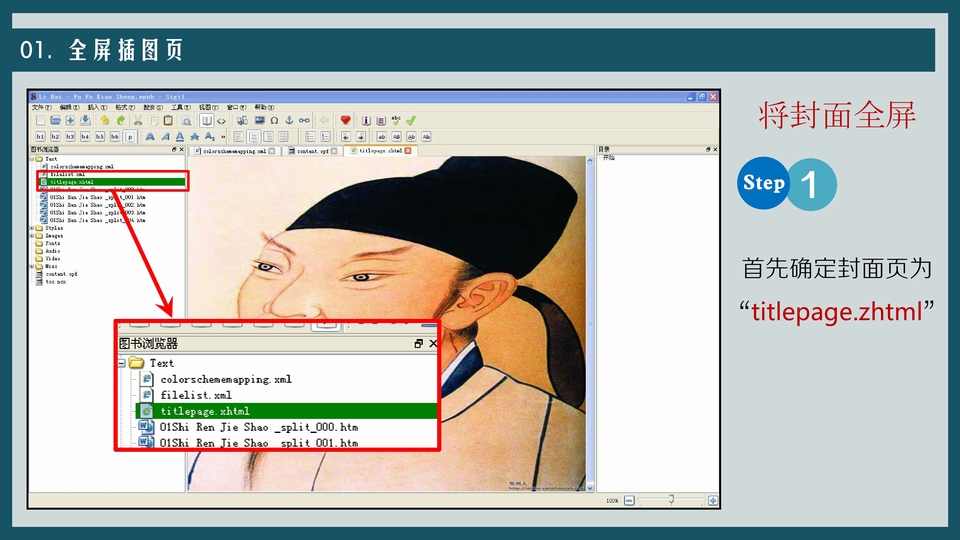Expand the Styles folder in Book Browser
This screenshot has width=960, height=540.
(32, 228)
